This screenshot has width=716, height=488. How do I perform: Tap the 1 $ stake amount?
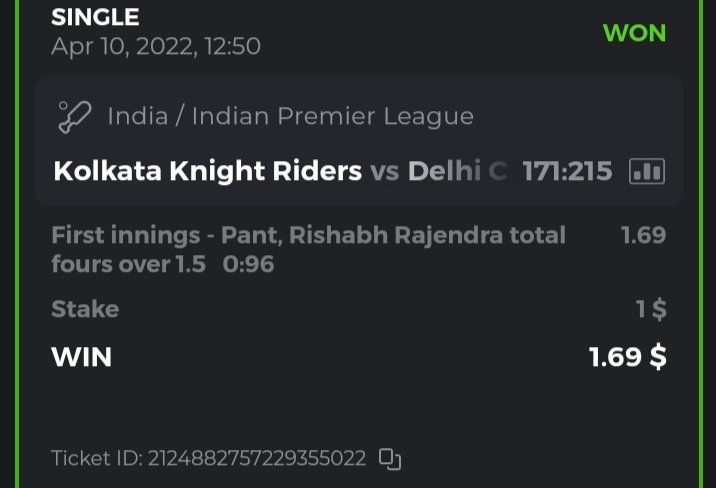click(651, 309)
